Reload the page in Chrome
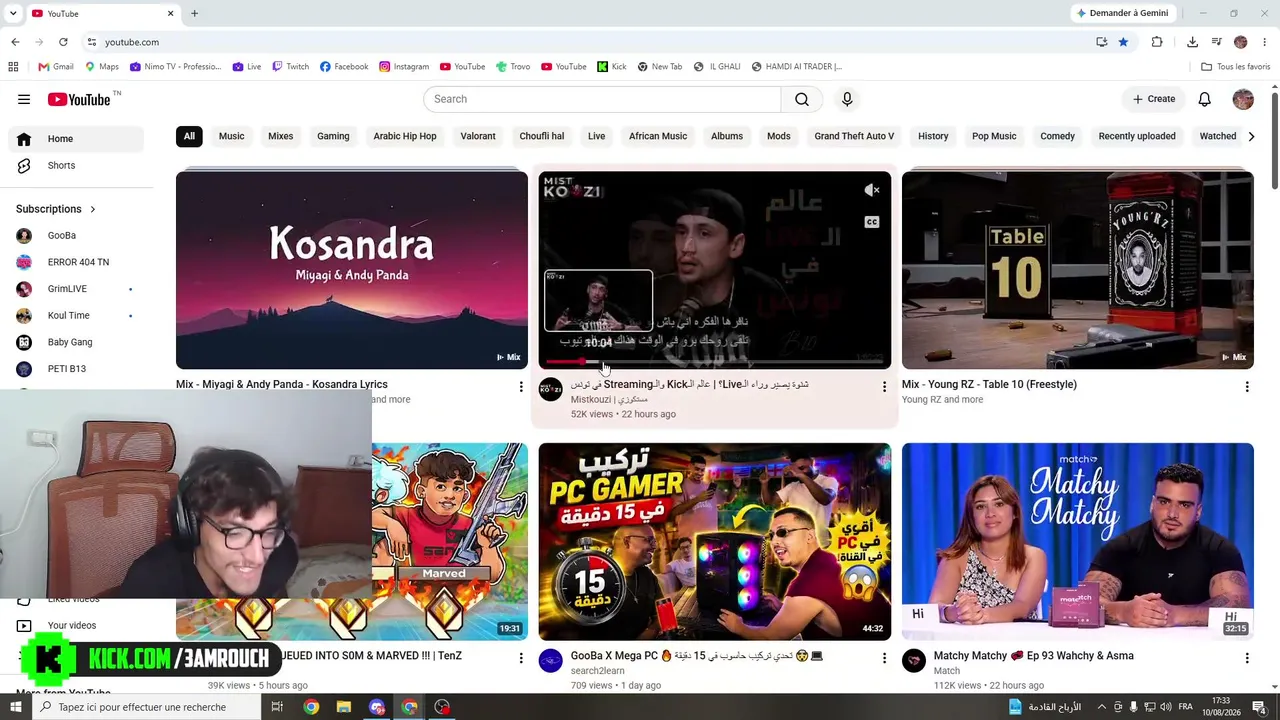 (63, 42)
